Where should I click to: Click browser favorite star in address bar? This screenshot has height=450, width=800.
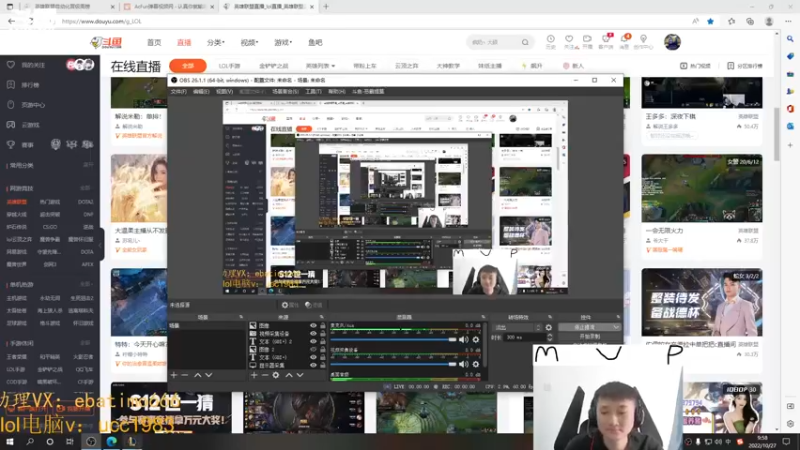pos(710,21)
